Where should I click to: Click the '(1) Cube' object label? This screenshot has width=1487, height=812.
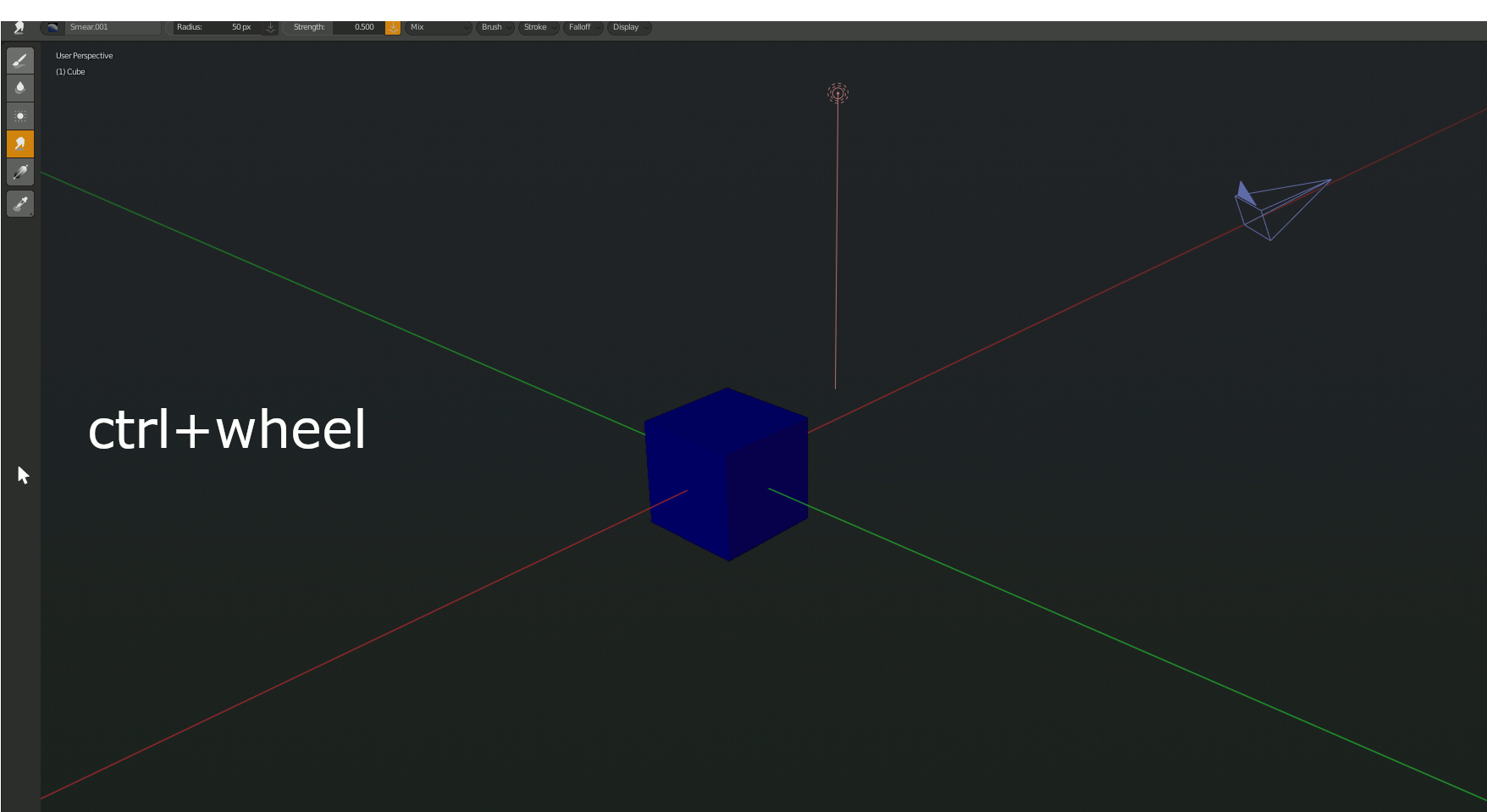pyautogui.click(x=70, y=72)
